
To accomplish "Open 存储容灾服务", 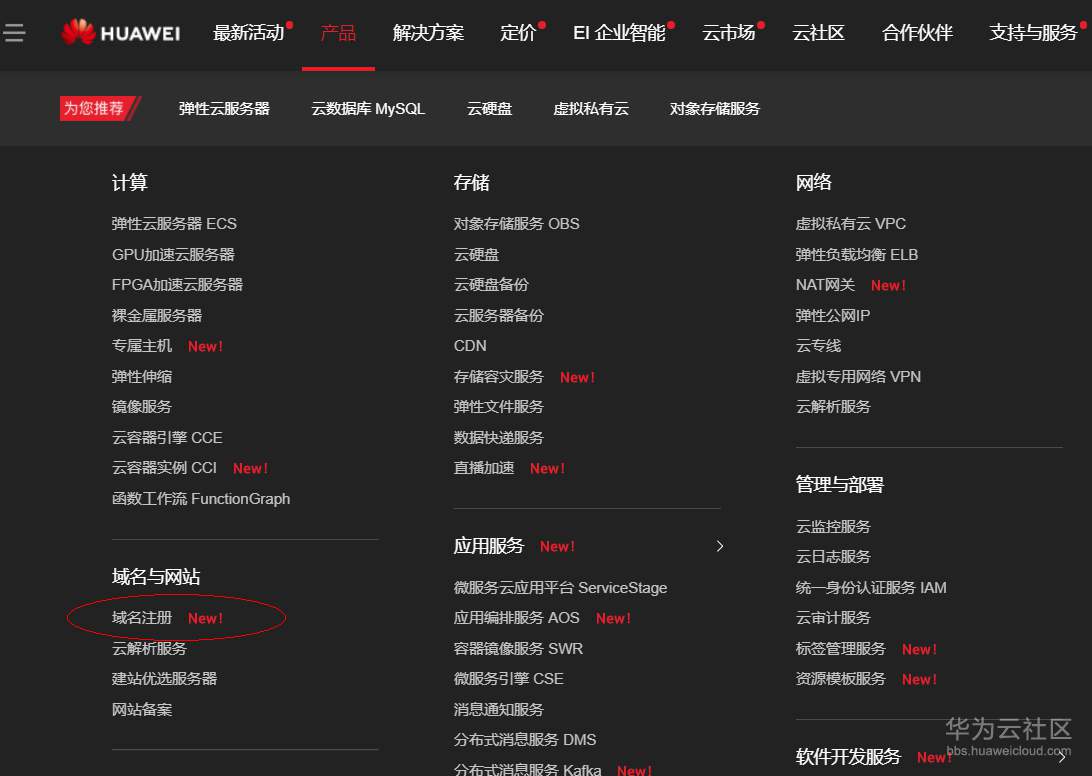I will [x=499, y=377].
